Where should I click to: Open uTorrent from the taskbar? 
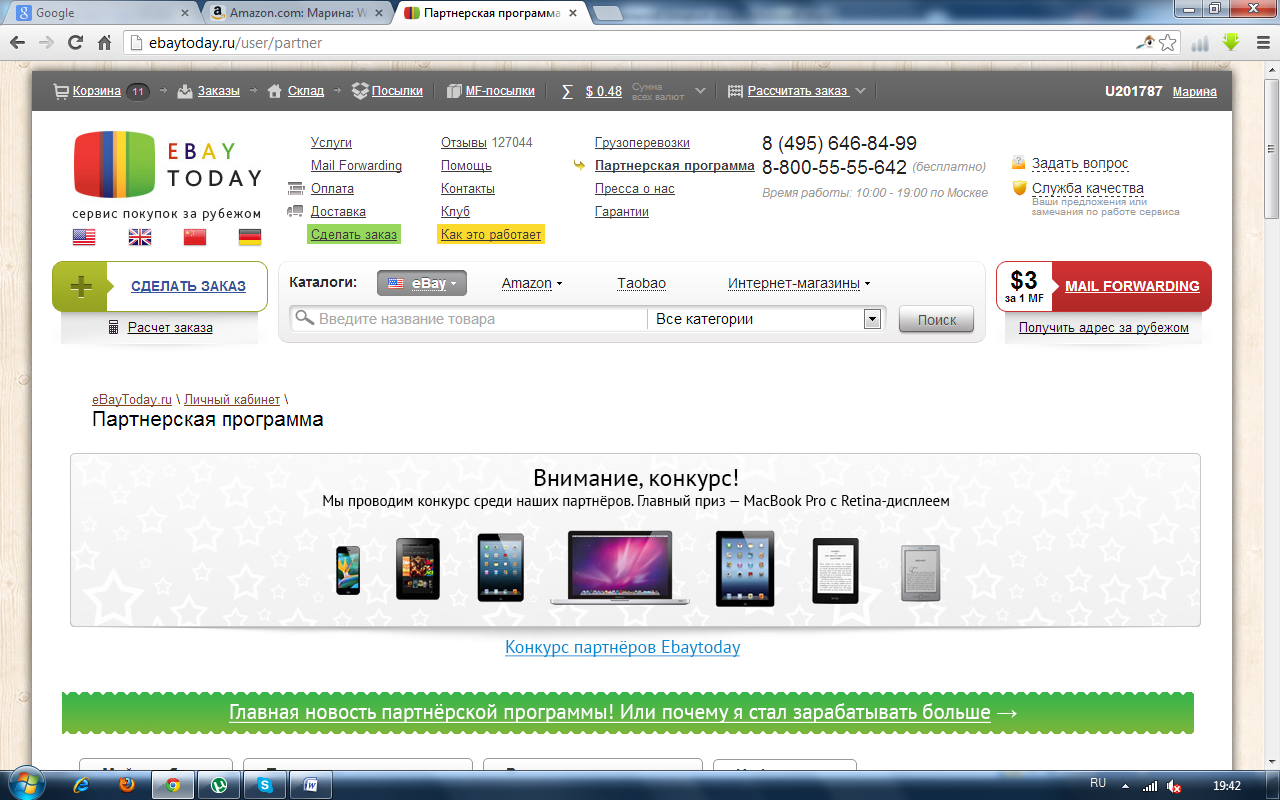click(218, 785)
